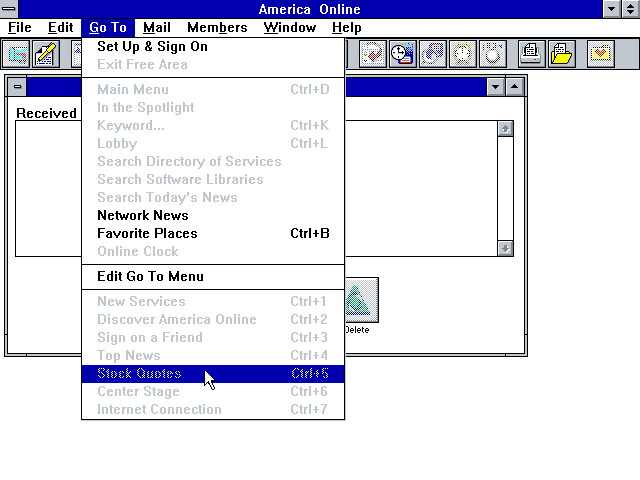The image size is (640, 480).
Task: Open the inner mail window control menu
Action: click(x=17, y=87)
